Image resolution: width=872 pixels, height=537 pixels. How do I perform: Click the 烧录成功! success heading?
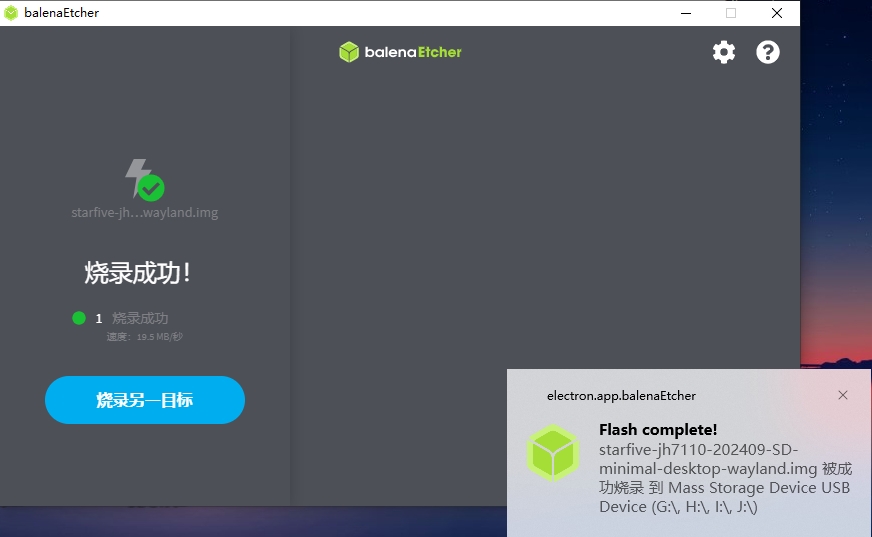(x=137, y=273)
